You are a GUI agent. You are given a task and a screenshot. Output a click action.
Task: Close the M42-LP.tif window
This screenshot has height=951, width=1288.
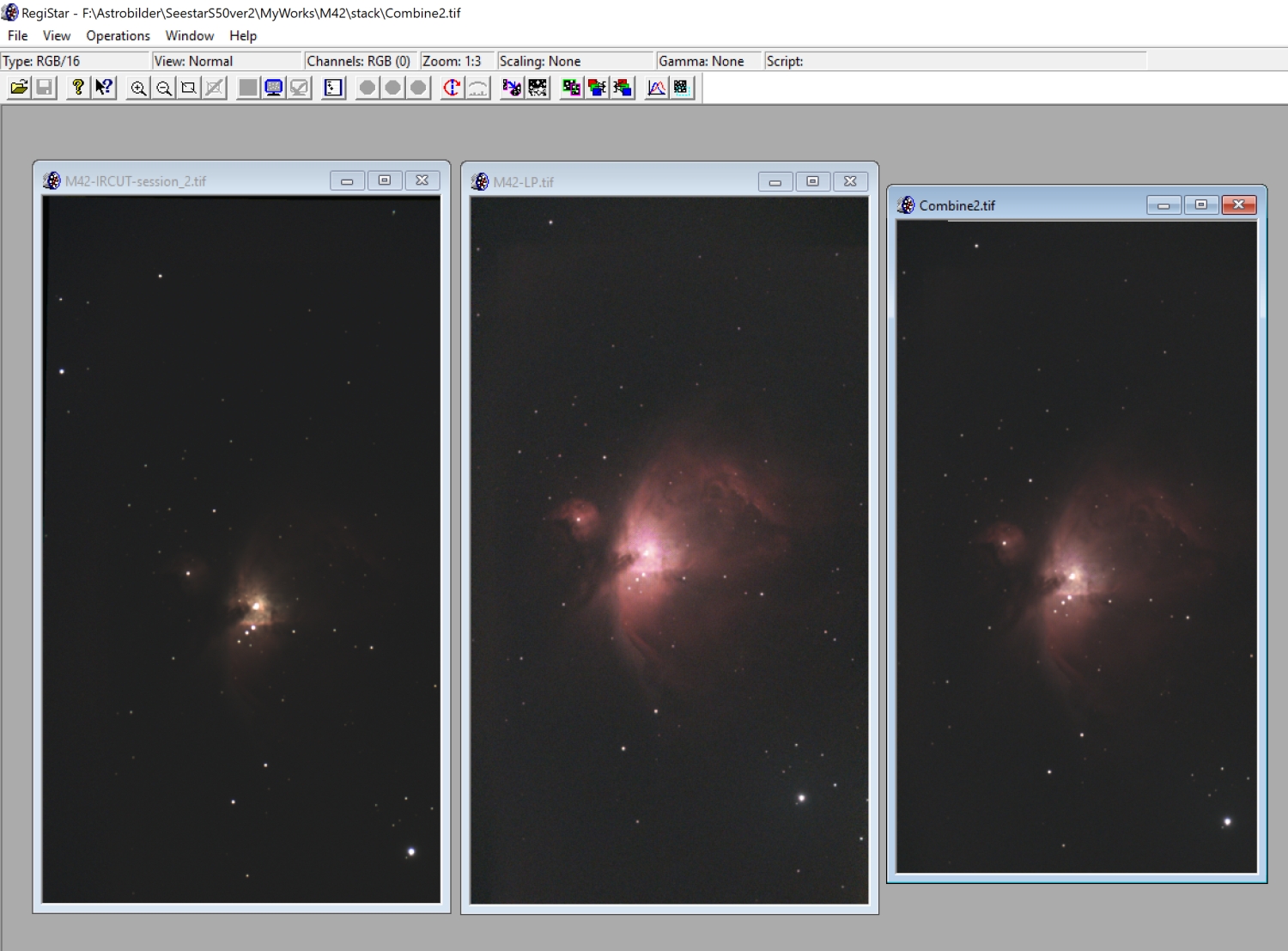850,181
